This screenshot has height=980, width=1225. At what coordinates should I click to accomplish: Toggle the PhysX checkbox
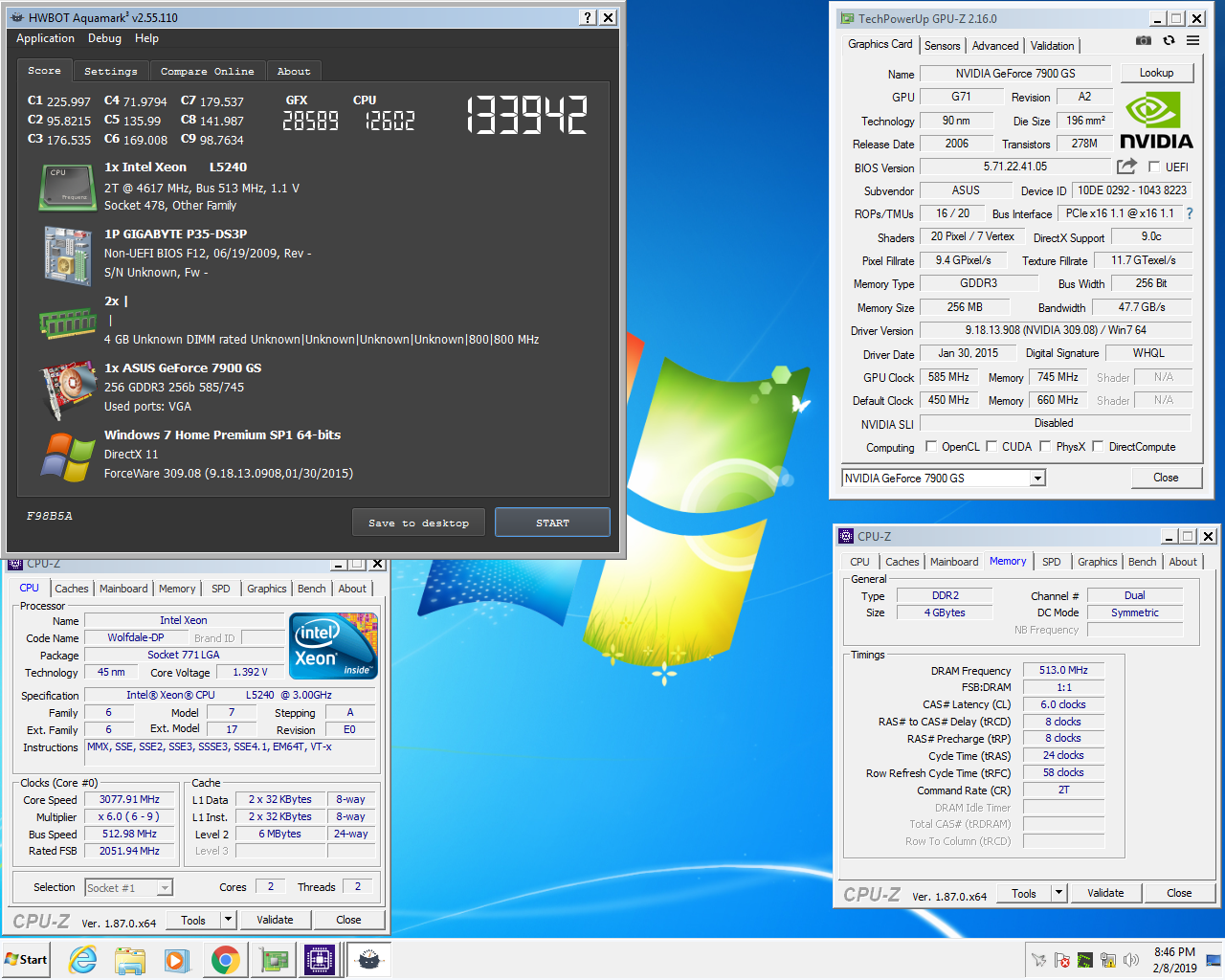(1045, 446)
